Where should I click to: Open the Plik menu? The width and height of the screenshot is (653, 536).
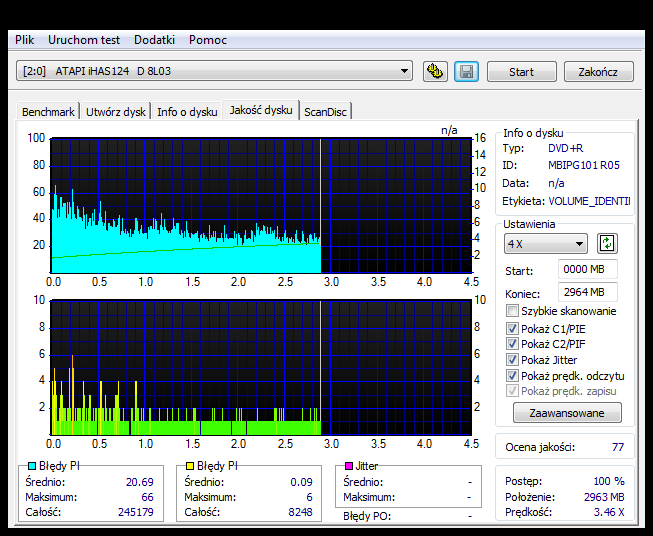[x=25, y=40]
